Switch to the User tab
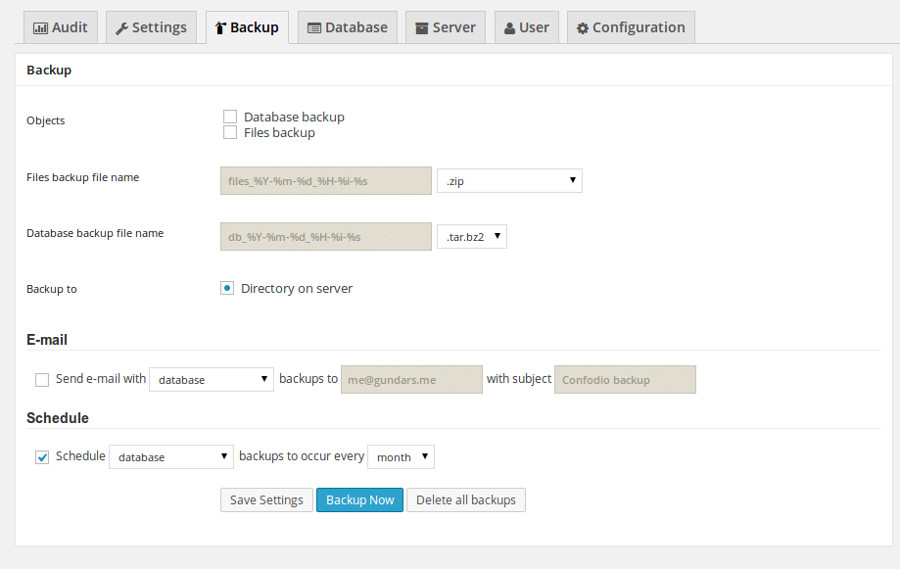 tap(526, 28)
